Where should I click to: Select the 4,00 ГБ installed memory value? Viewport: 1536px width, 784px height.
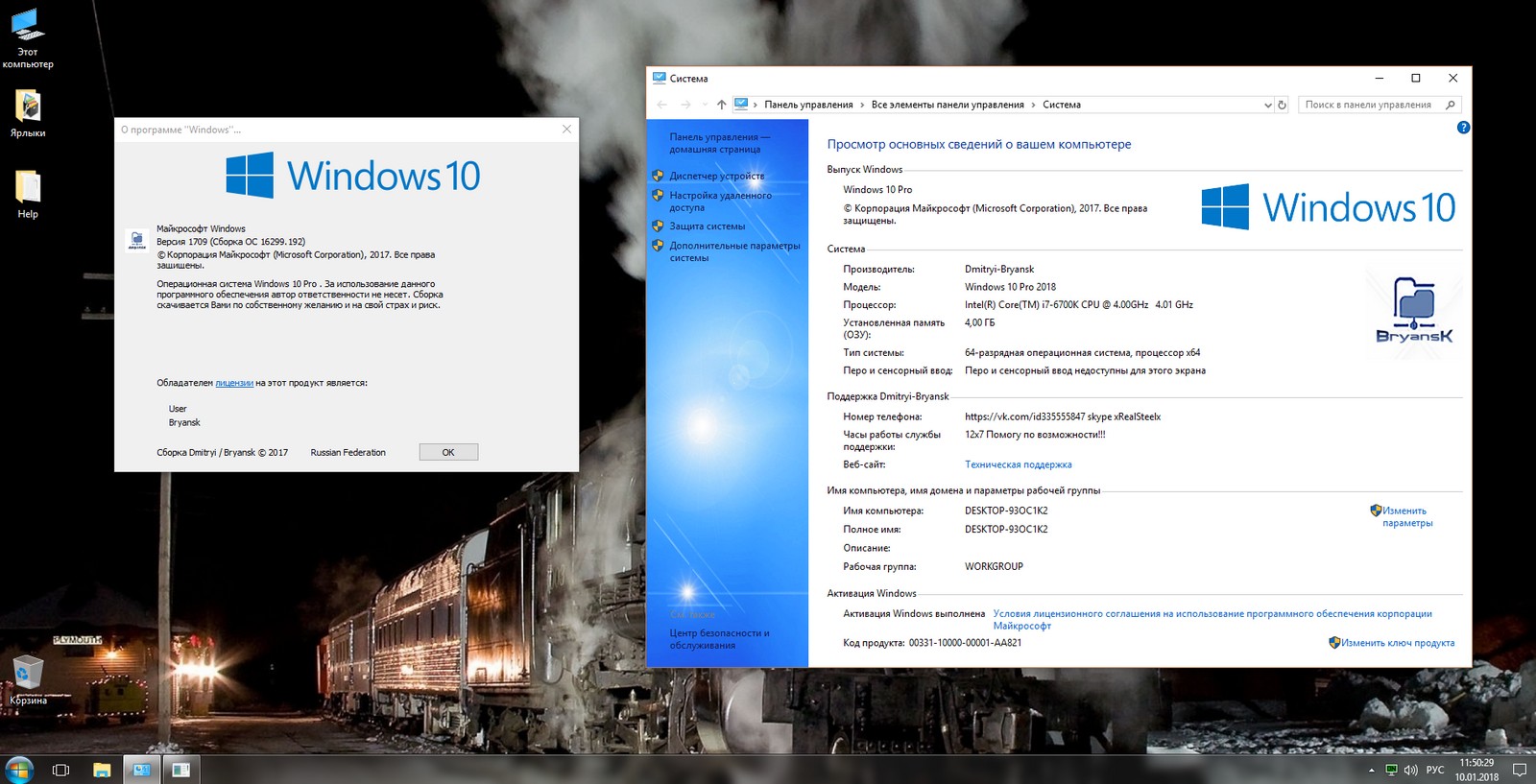979,322
